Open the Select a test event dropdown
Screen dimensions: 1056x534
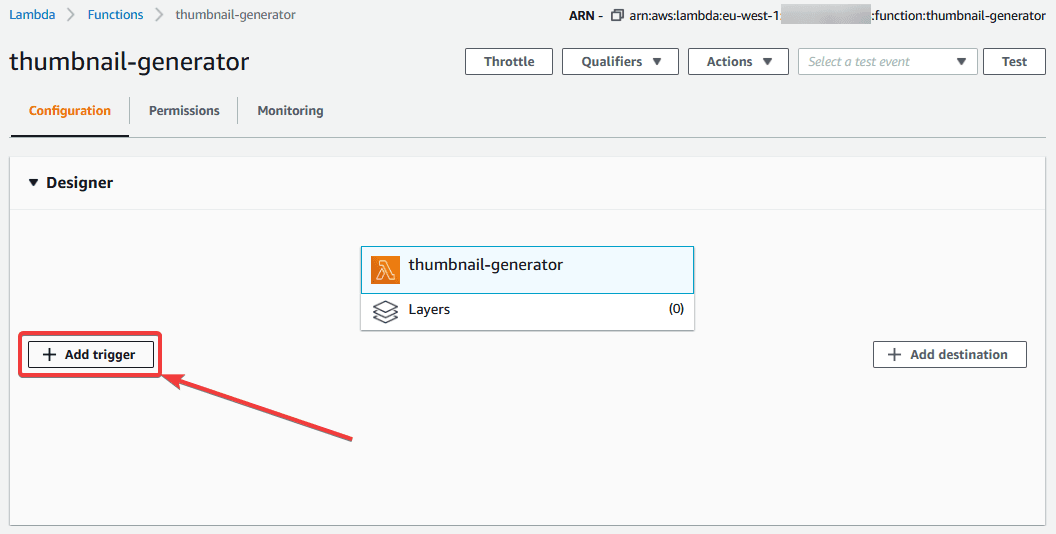[x=887, y=62]
